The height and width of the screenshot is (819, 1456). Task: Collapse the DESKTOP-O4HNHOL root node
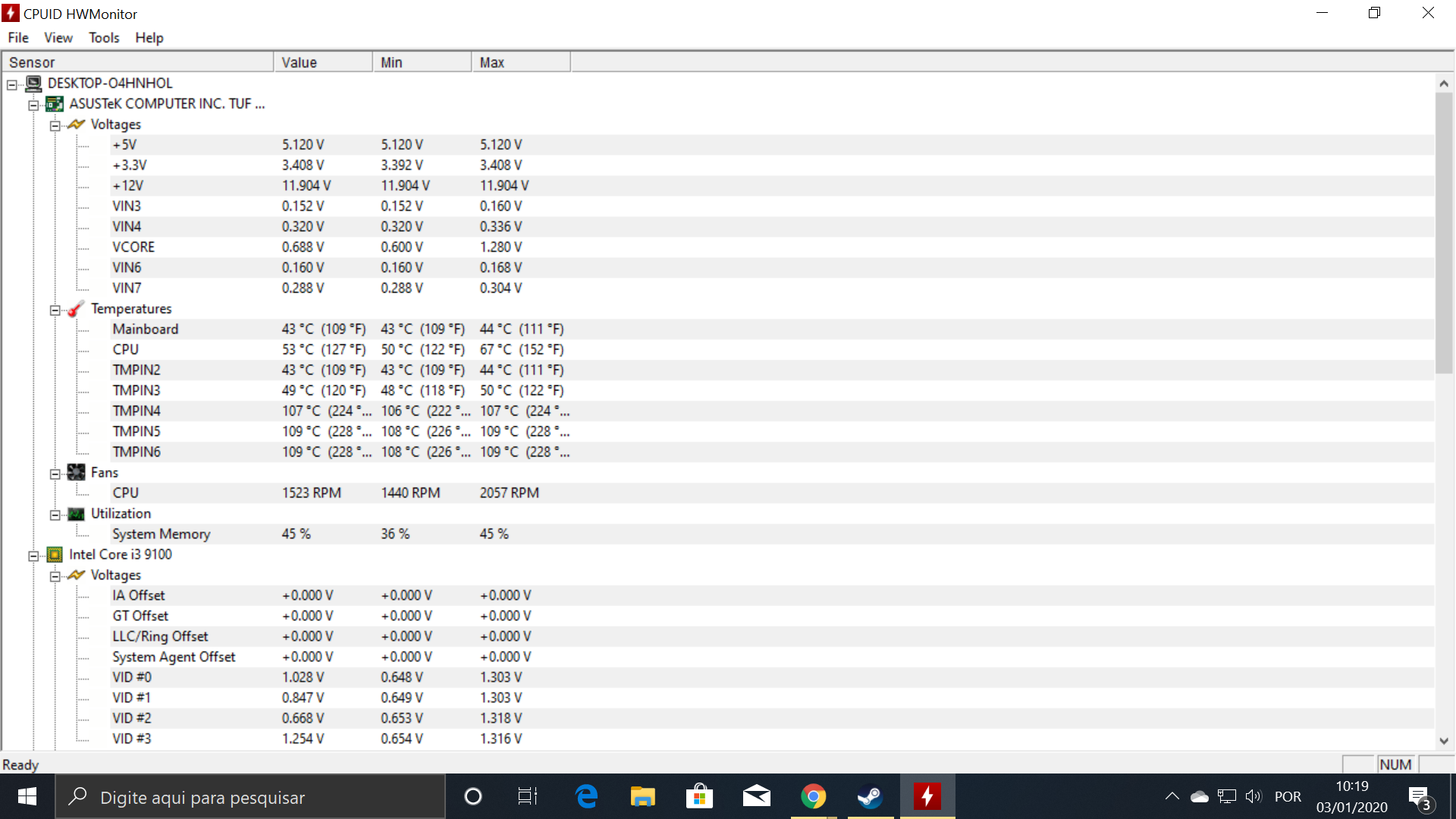pyautogui.click(x=12, y=84)
